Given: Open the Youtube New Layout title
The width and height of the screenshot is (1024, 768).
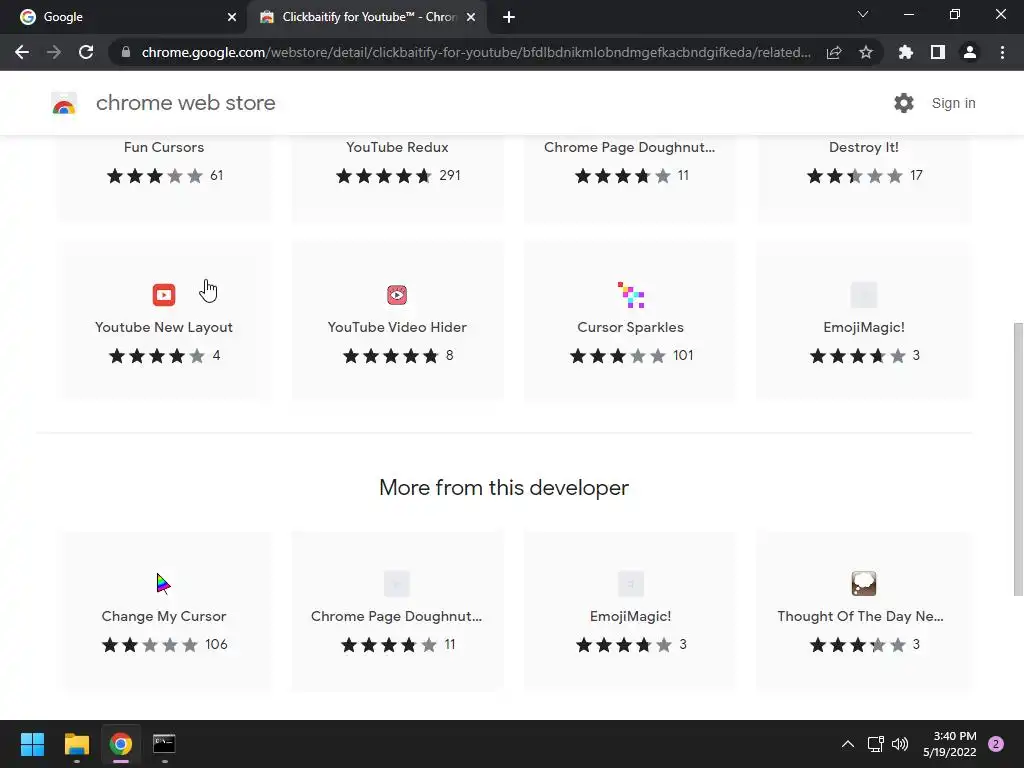Looking at the screenshot, I should pyautogui.click(x=164, y=327).
